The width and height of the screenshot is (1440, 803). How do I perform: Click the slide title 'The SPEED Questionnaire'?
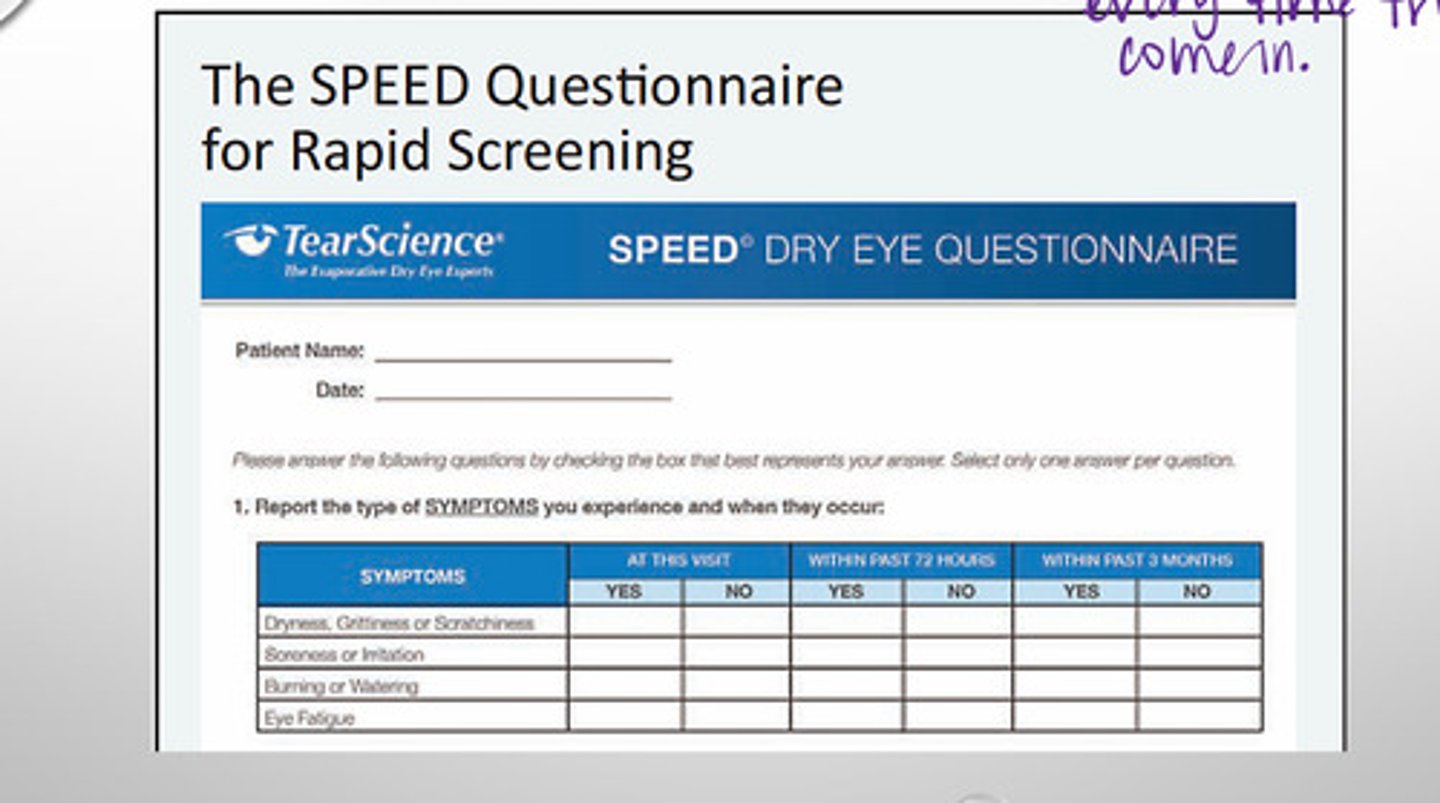tap(522, 86)
